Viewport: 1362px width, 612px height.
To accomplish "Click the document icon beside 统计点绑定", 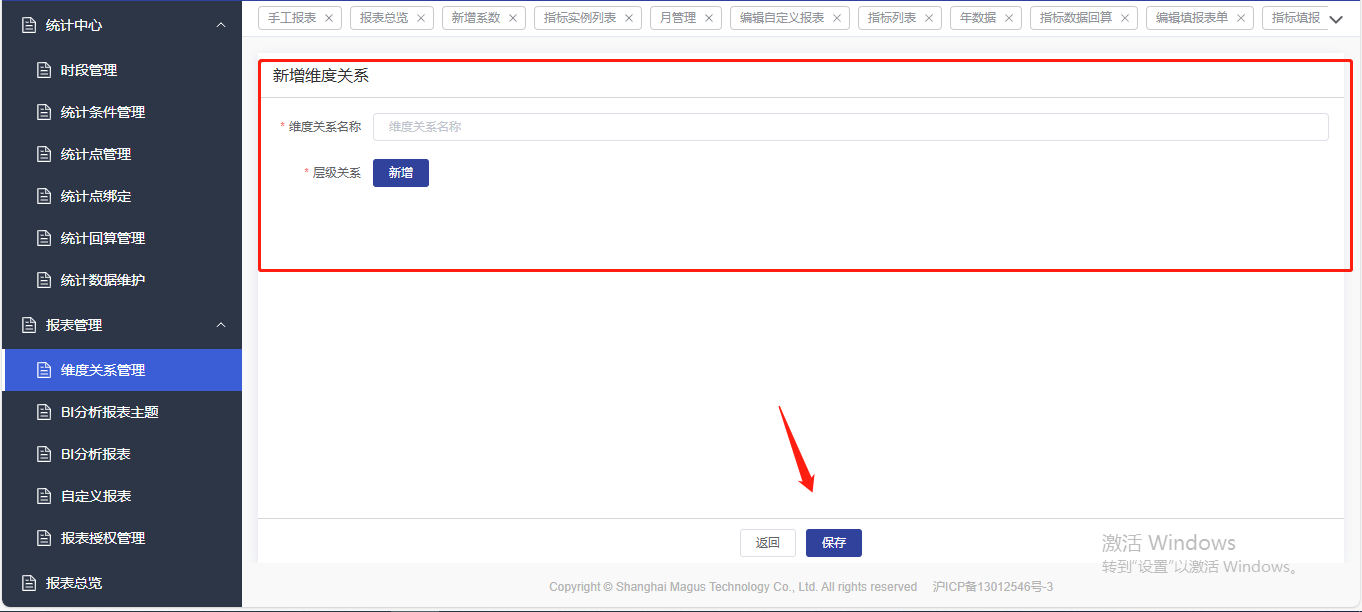I will click(43, 196).
